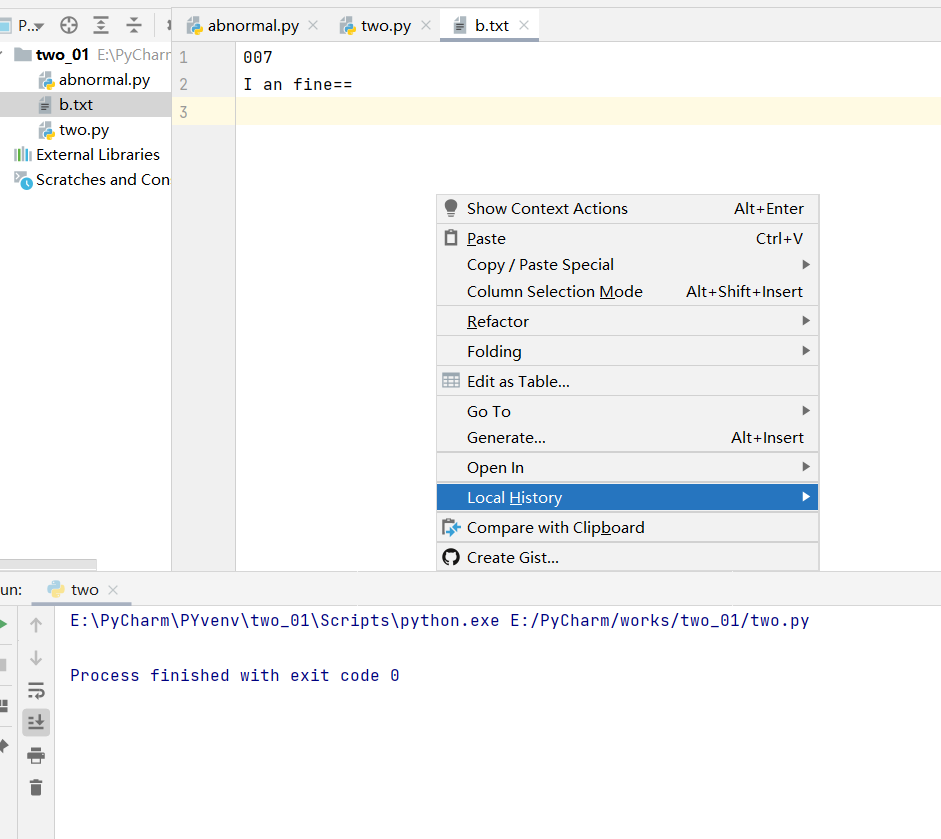This screenshot has height=839, width=941.
Task: Click line number 1 in the gutter
Action: [x=184, y=58]
